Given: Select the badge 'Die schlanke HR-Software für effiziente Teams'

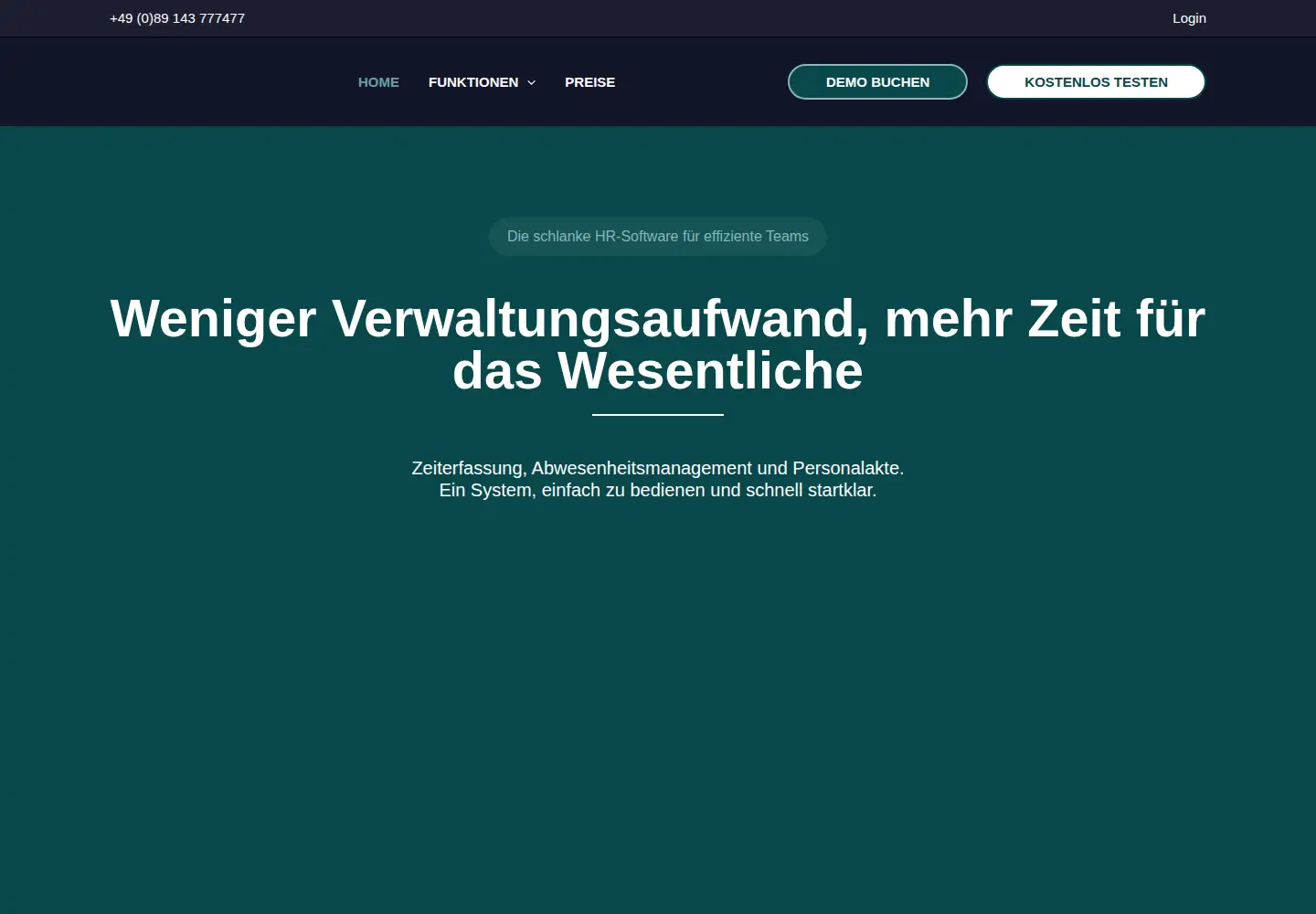Looking at the screenshot, I should click(658, 237).
